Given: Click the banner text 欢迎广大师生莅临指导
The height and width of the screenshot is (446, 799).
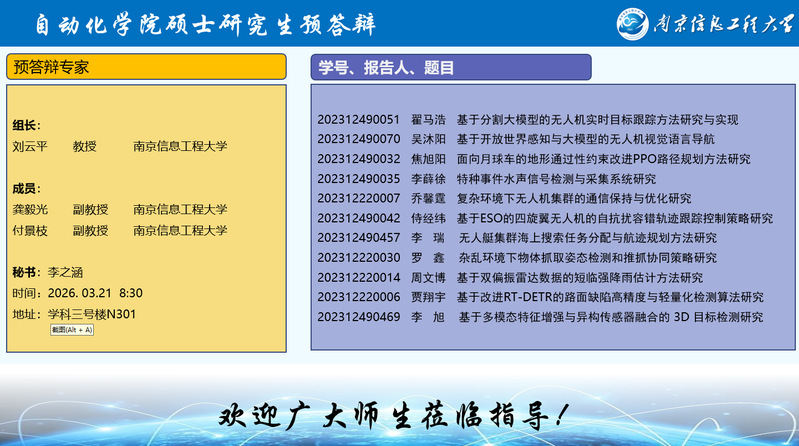Looking at the screenshot, I should tap(398, 413).
